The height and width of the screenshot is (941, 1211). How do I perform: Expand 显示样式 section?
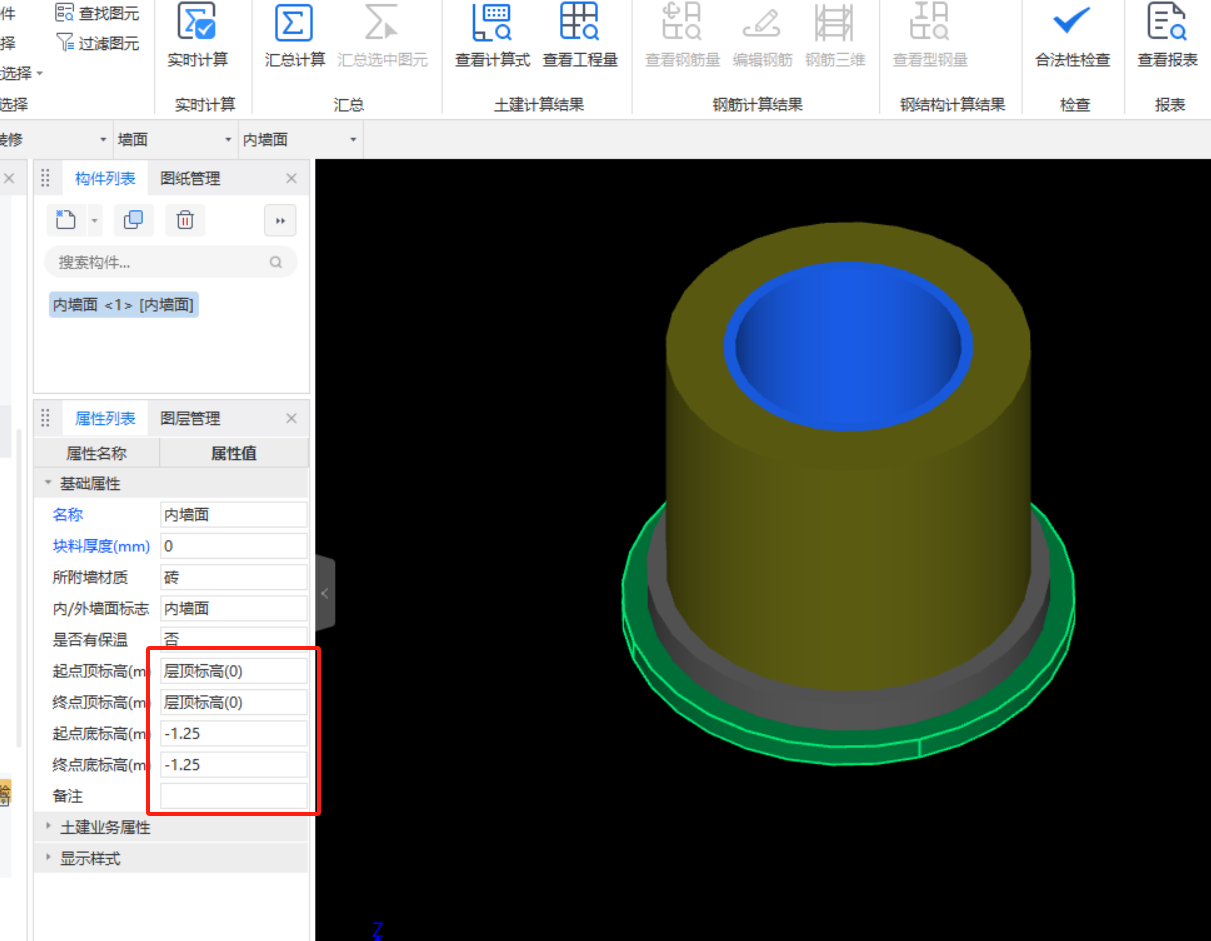coord(47,858)
